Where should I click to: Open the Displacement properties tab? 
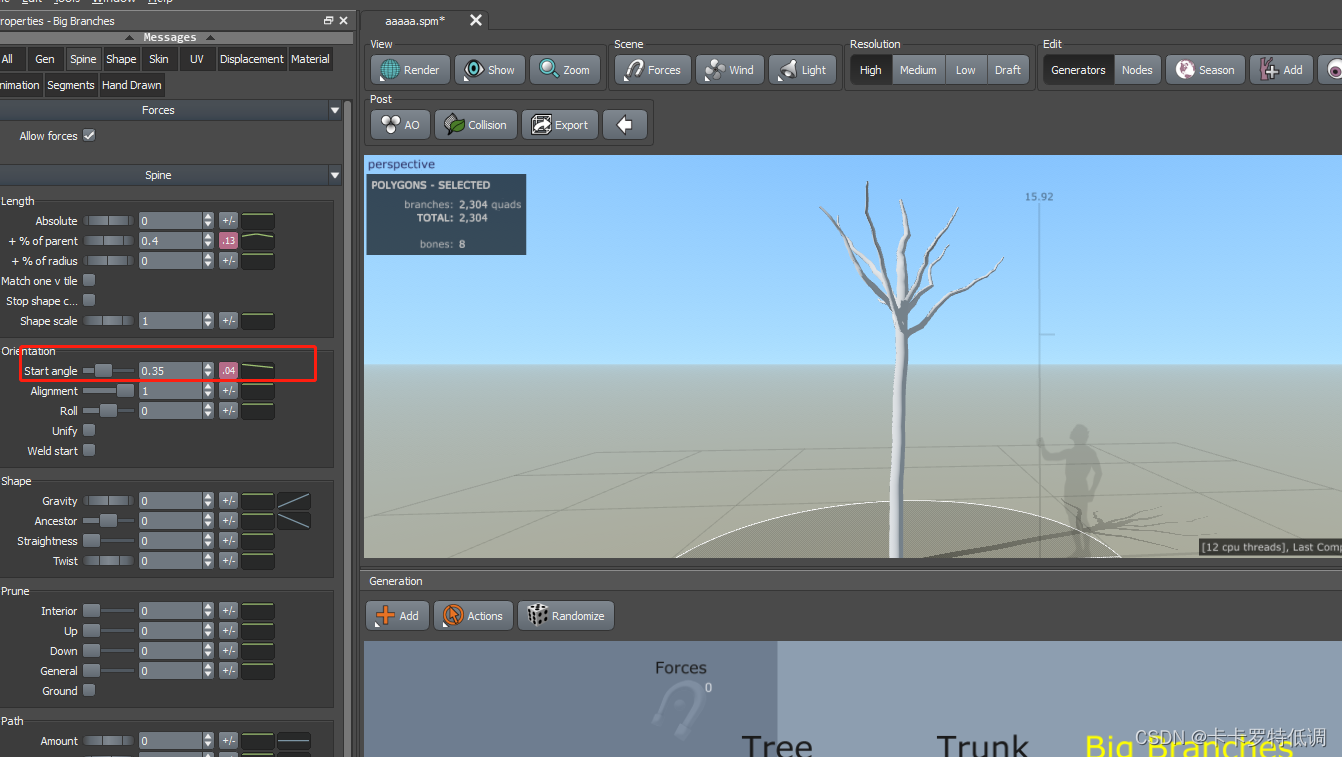pyautogui.click(x=251, y=60)
